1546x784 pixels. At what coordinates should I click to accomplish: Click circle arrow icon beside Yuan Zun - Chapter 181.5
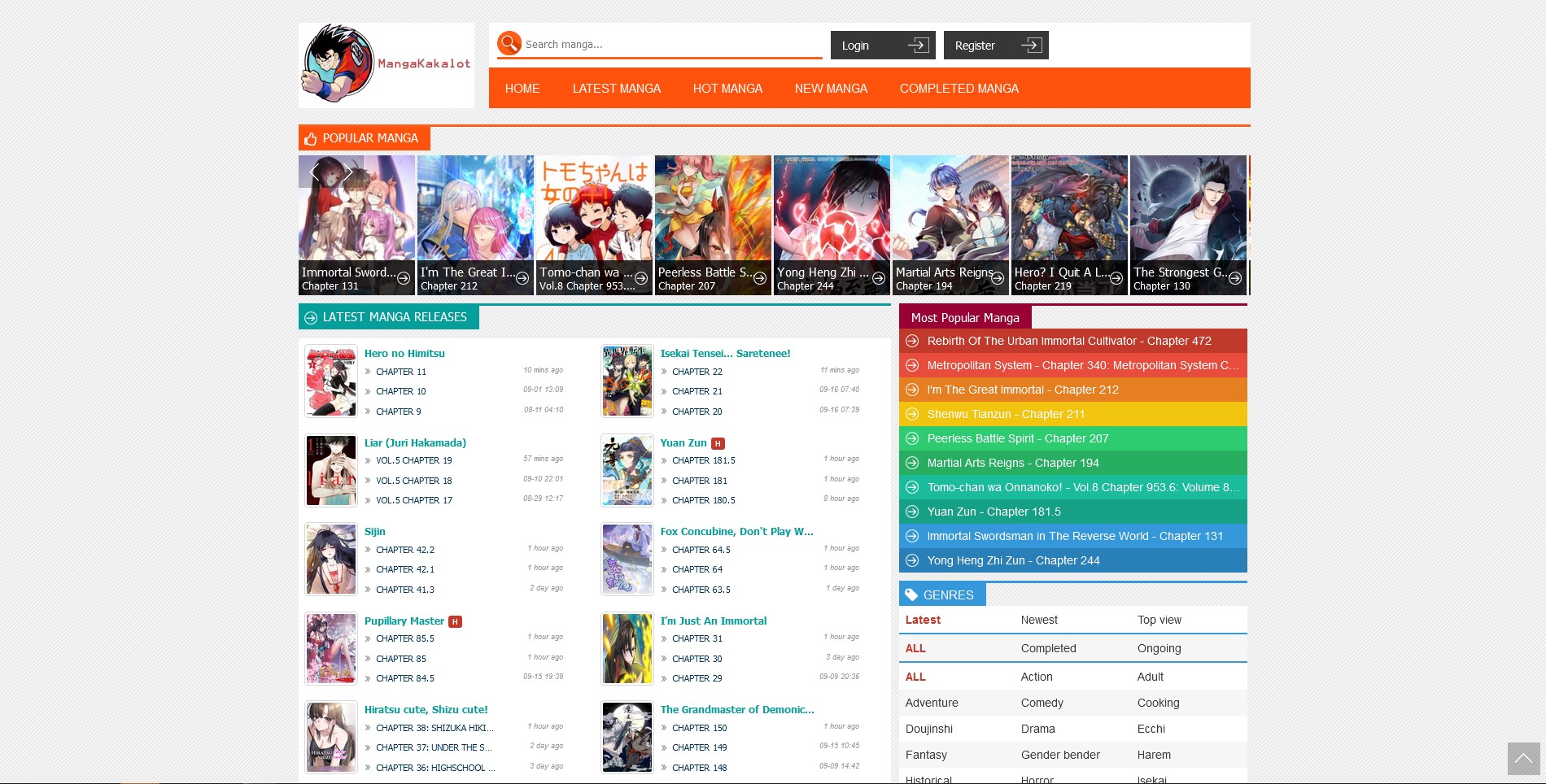pyautogui.click(x=912, y=512)
